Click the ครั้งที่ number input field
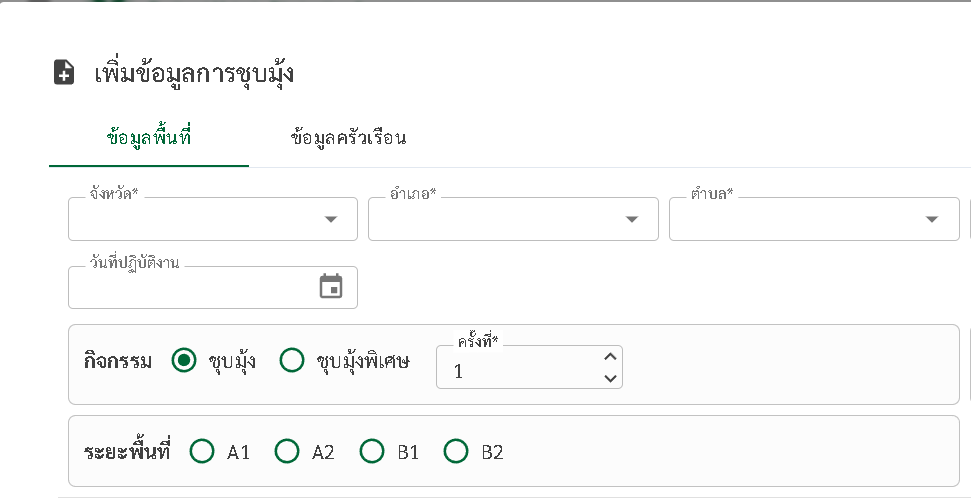 point(529,367)
